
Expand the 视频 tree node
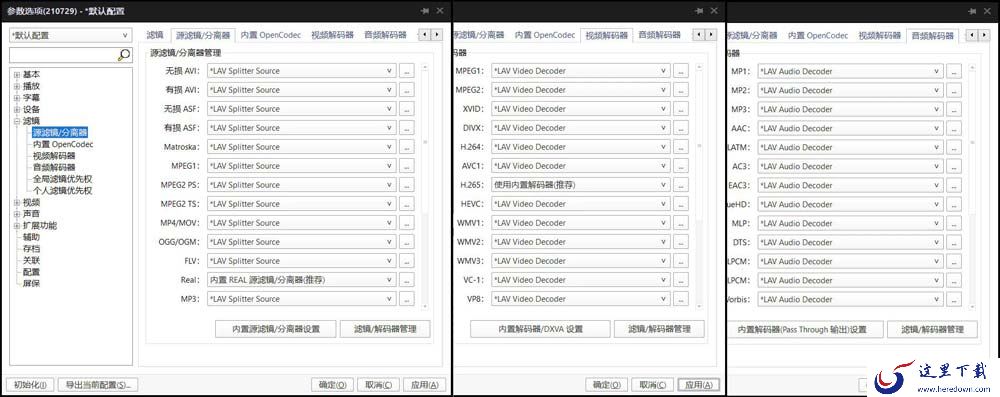[x=17, y=202]
